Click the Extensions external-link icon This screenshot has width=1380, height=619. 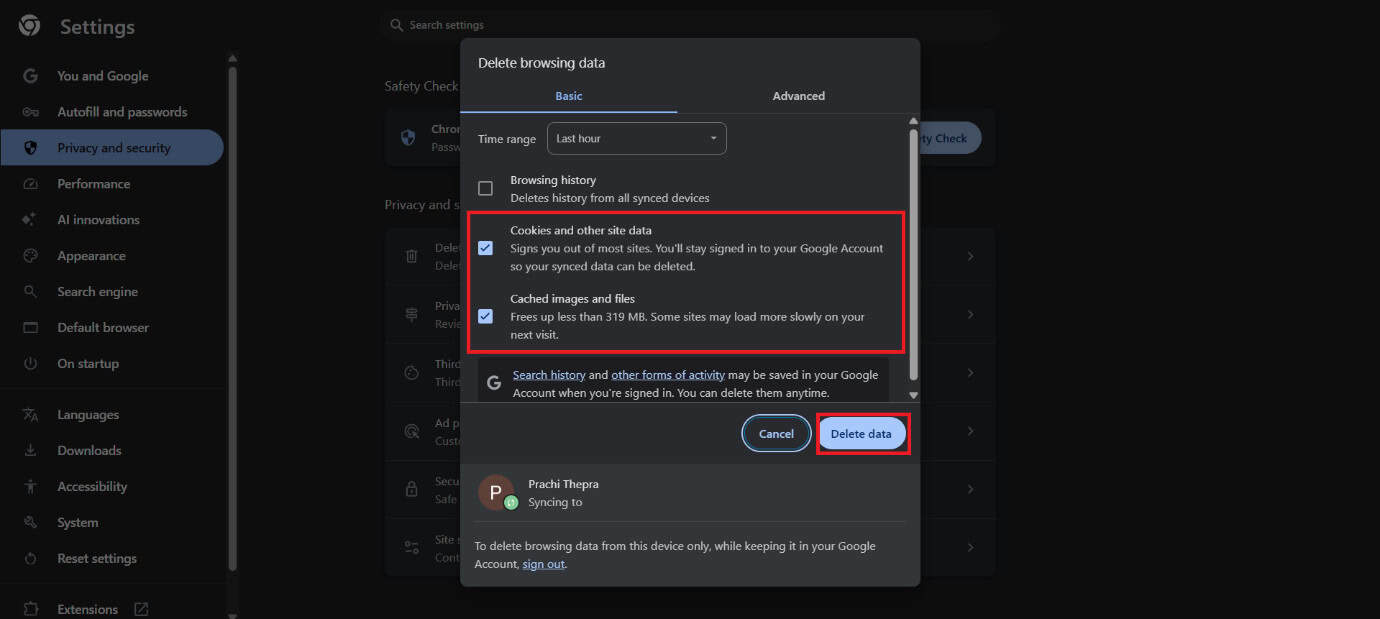141,609
